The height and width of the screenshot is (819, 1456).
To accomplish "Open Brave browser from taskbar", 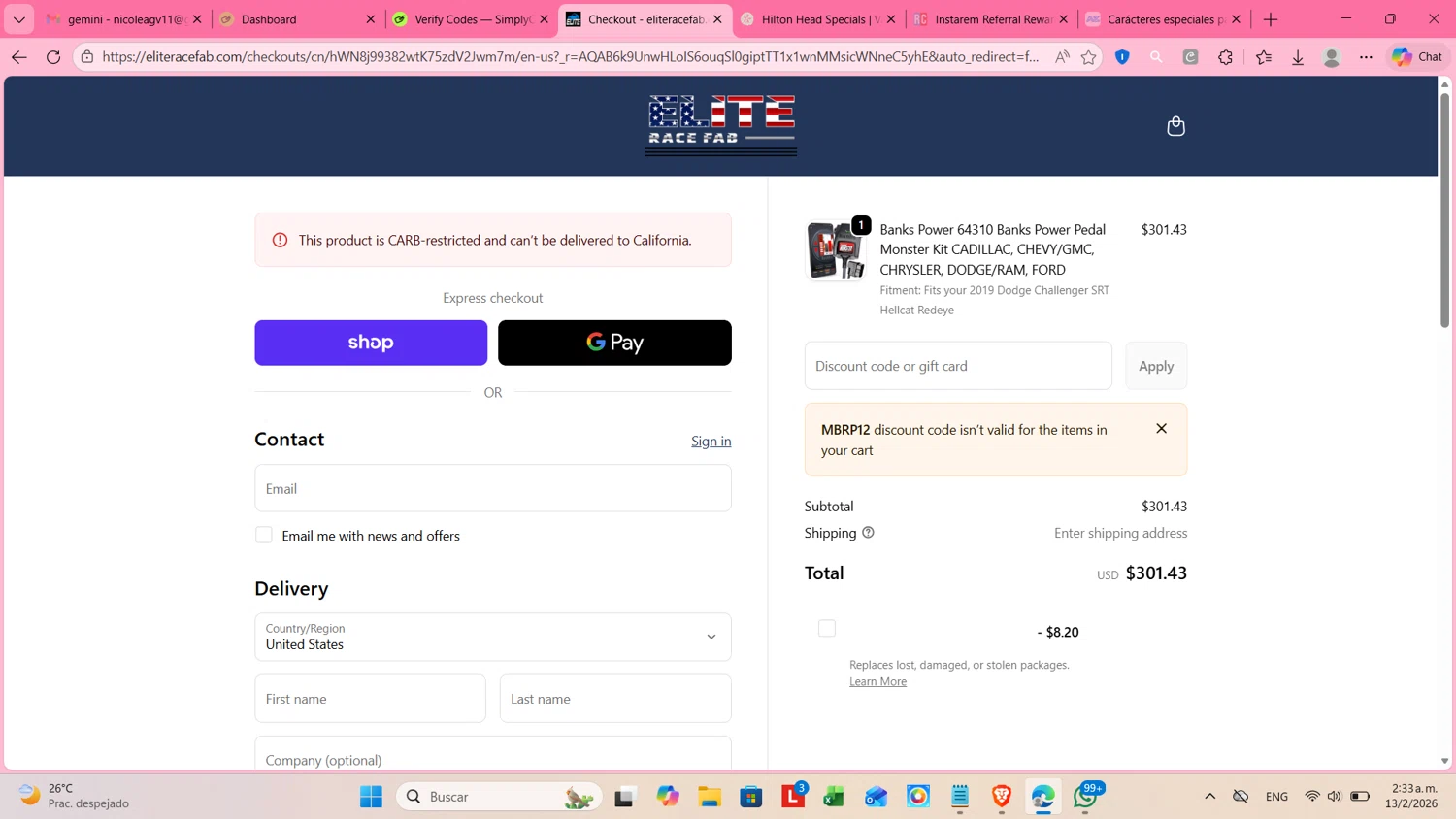I will pos(1002,797).
